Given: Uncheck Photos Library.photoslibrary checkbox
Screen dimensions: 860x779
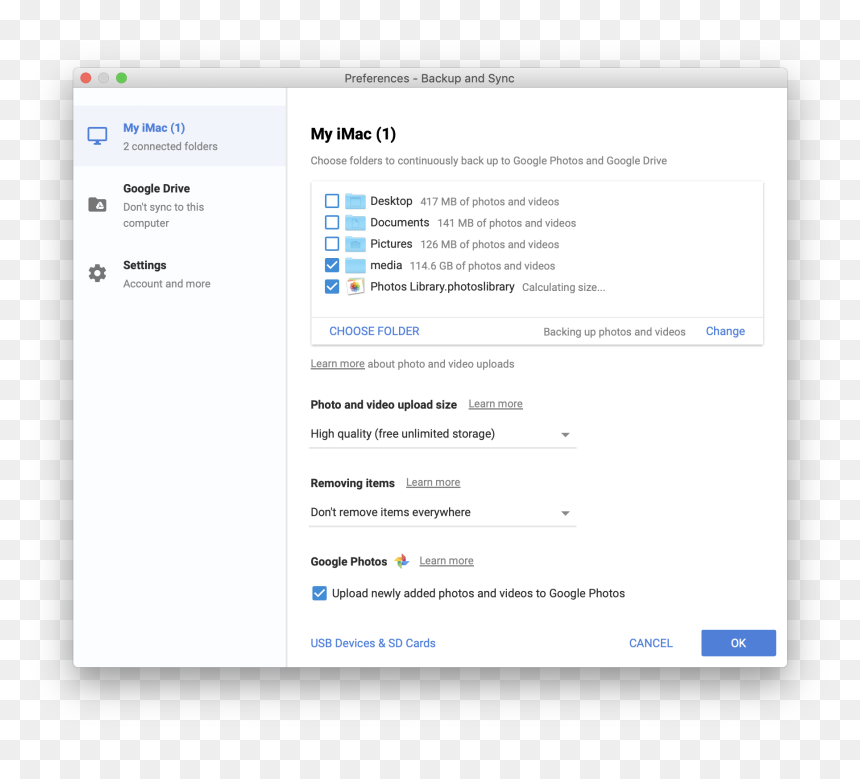Looking at the screenshot, I should pyautogui.click(x=332, y=286).
